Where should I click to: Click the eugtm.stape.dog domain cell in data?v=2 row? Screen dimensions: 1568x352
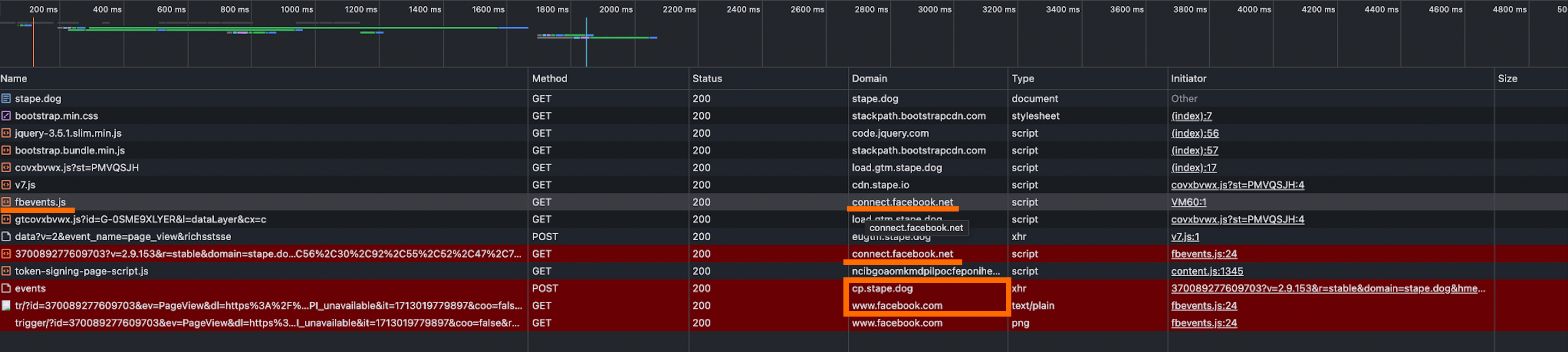(890, 237)
